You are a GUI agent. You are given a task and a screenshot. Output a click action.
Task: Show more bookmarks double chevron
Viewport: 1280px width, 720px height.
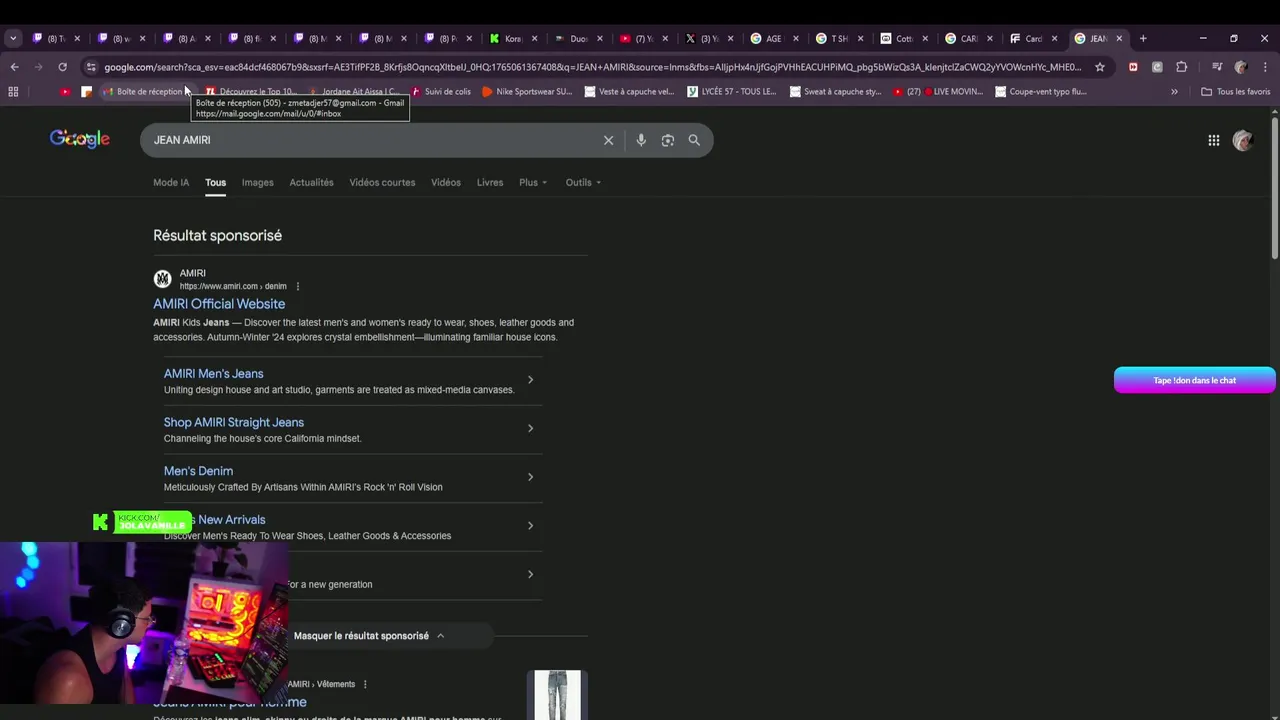(1174, 91)
